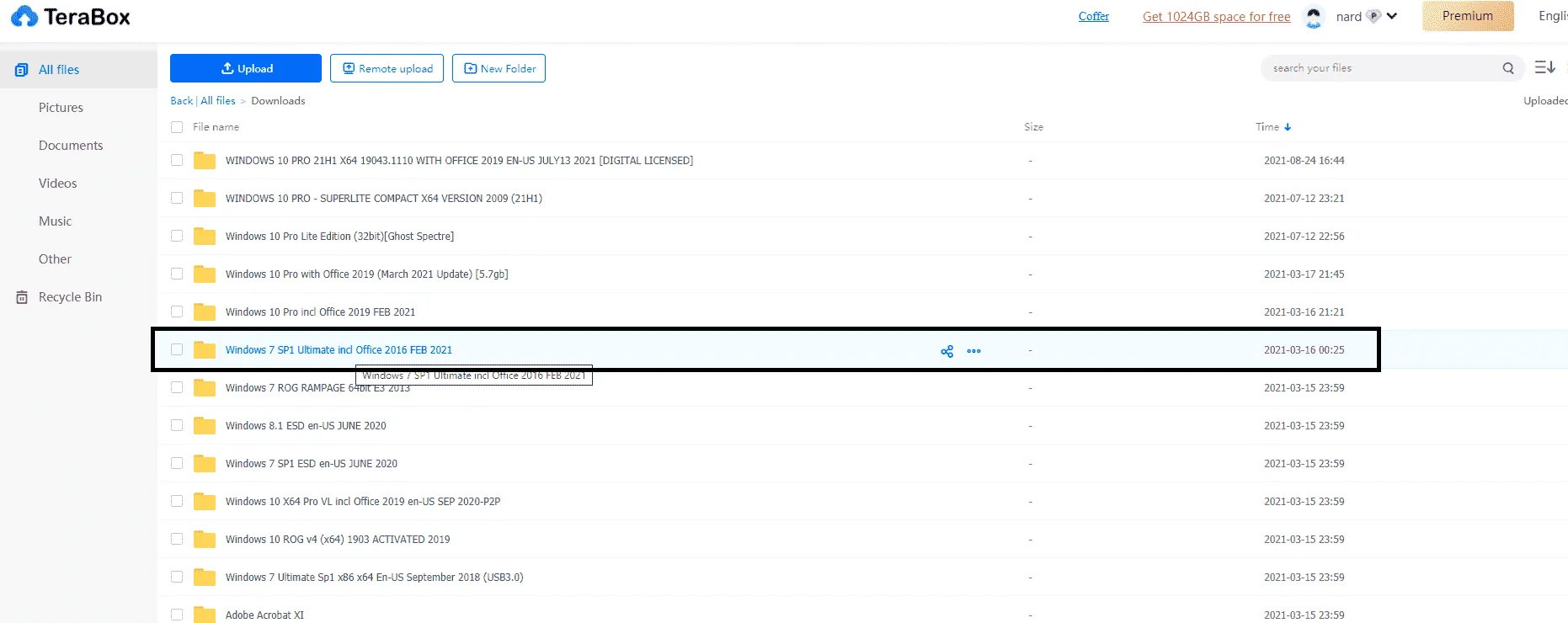
Task: Click folder icon of SUPERLITE COMPACT X64 row
Action: pos(205,198)
